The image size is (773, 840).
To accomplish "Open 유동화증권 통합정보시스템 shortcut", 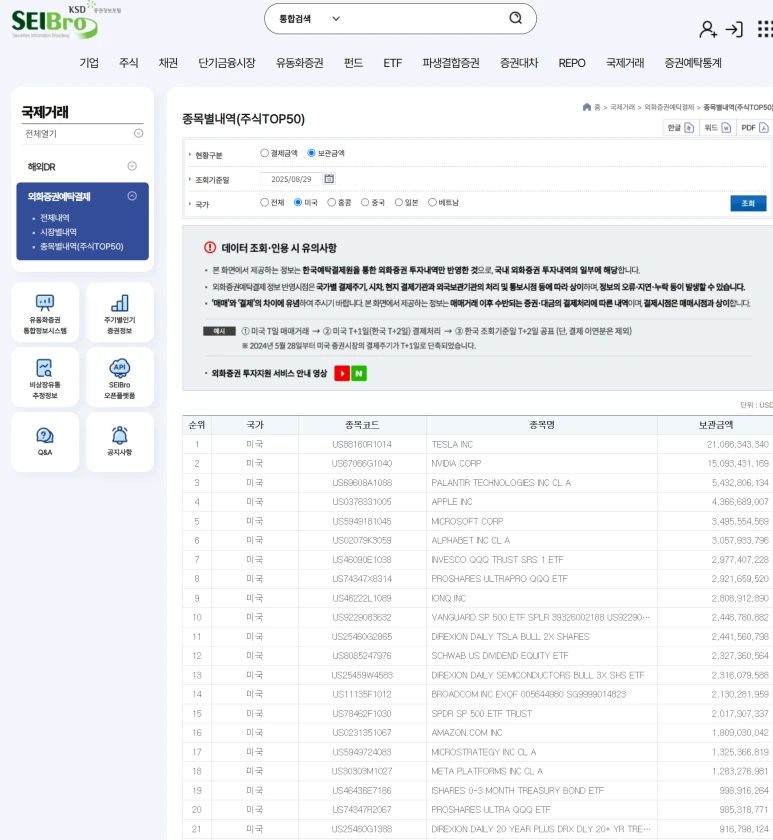I will click(x=45, y=313).
